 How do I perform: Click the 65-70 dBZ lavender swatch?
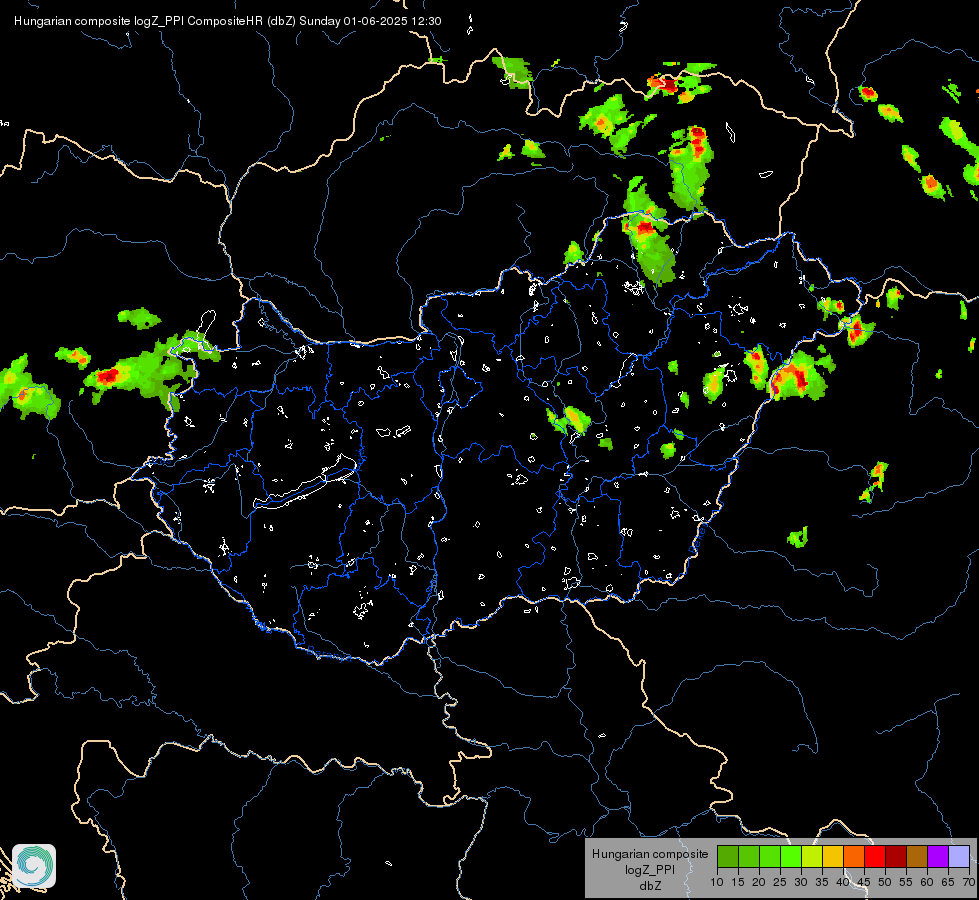pos(958,856)
